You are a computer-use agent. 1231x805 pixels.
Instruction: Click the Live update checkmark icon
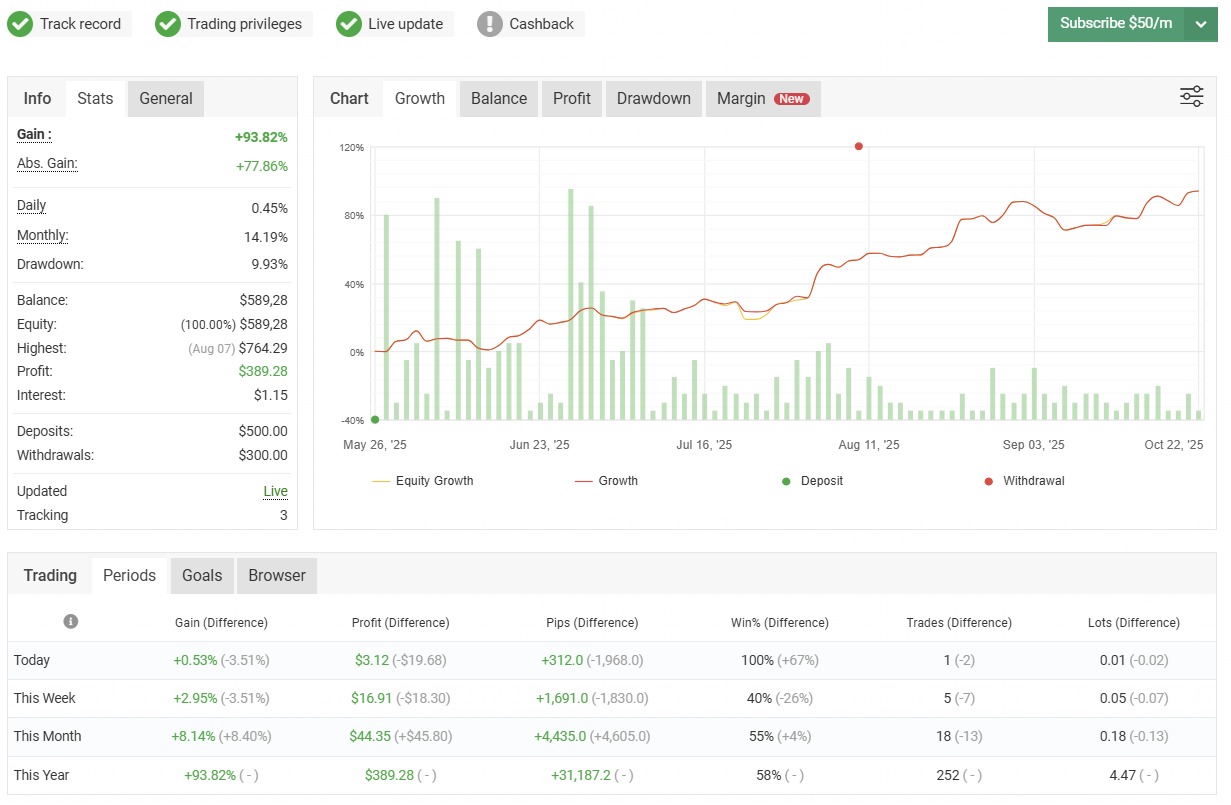click(349, 24)
